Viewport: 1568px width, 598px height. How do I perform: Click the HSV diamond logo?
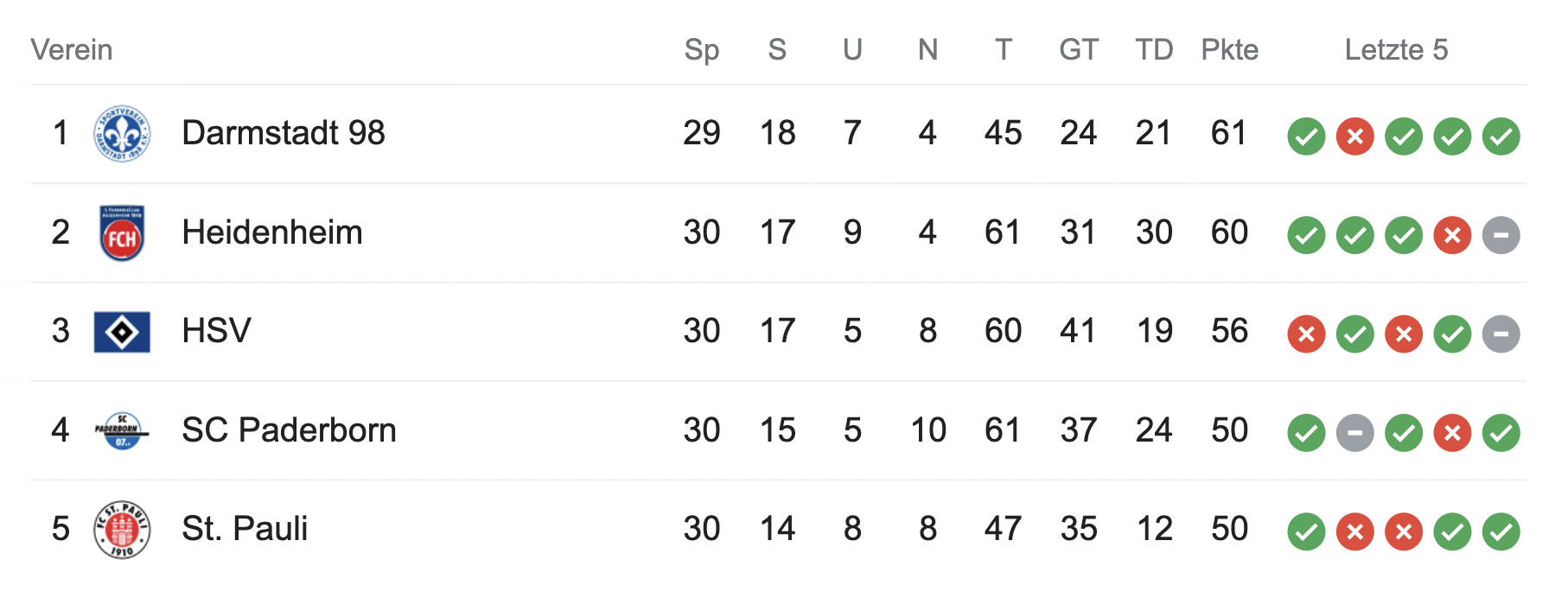click(x=122, y=332)
